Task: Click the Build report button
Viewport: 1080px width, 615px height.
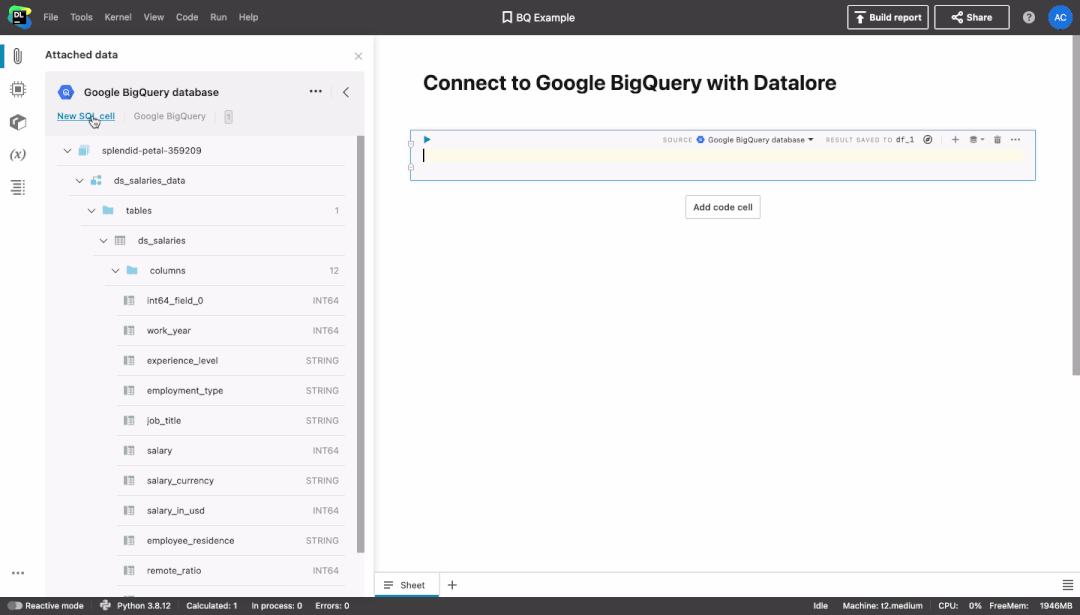Action: point(888,17)
